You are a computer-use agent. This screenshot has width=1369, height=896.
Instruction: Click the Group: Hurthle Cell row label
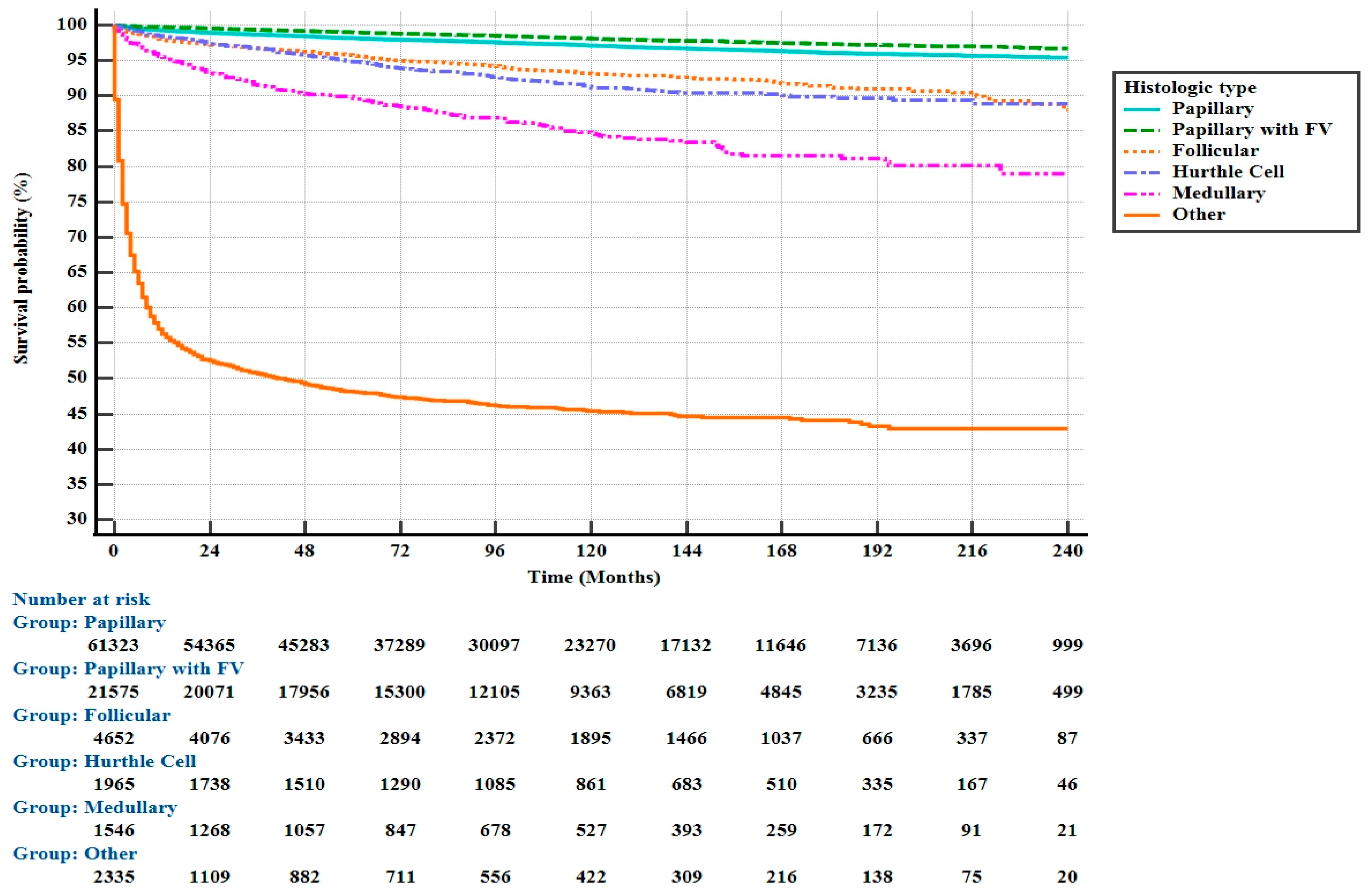[104, 761]
